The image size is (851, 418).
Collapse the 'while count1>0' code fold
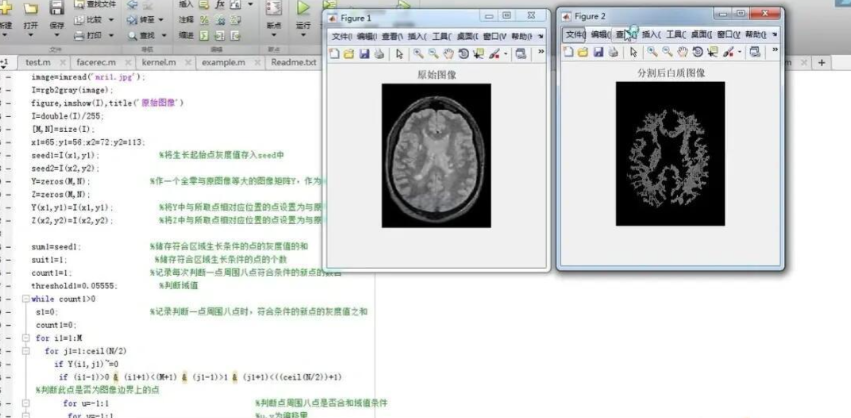26,299
